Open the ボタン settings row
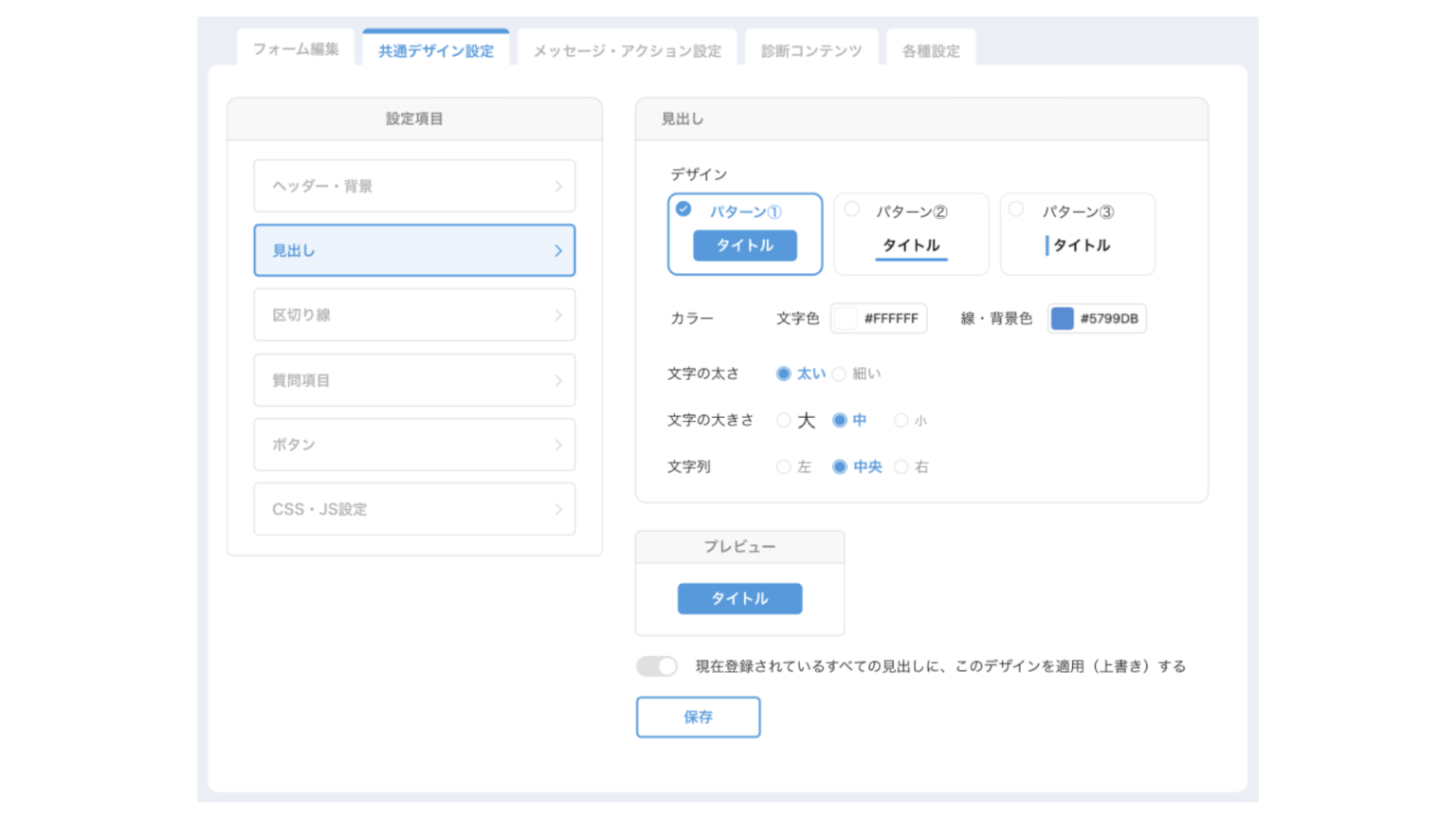The image size is (1456, 819). [x=414, y=445]
